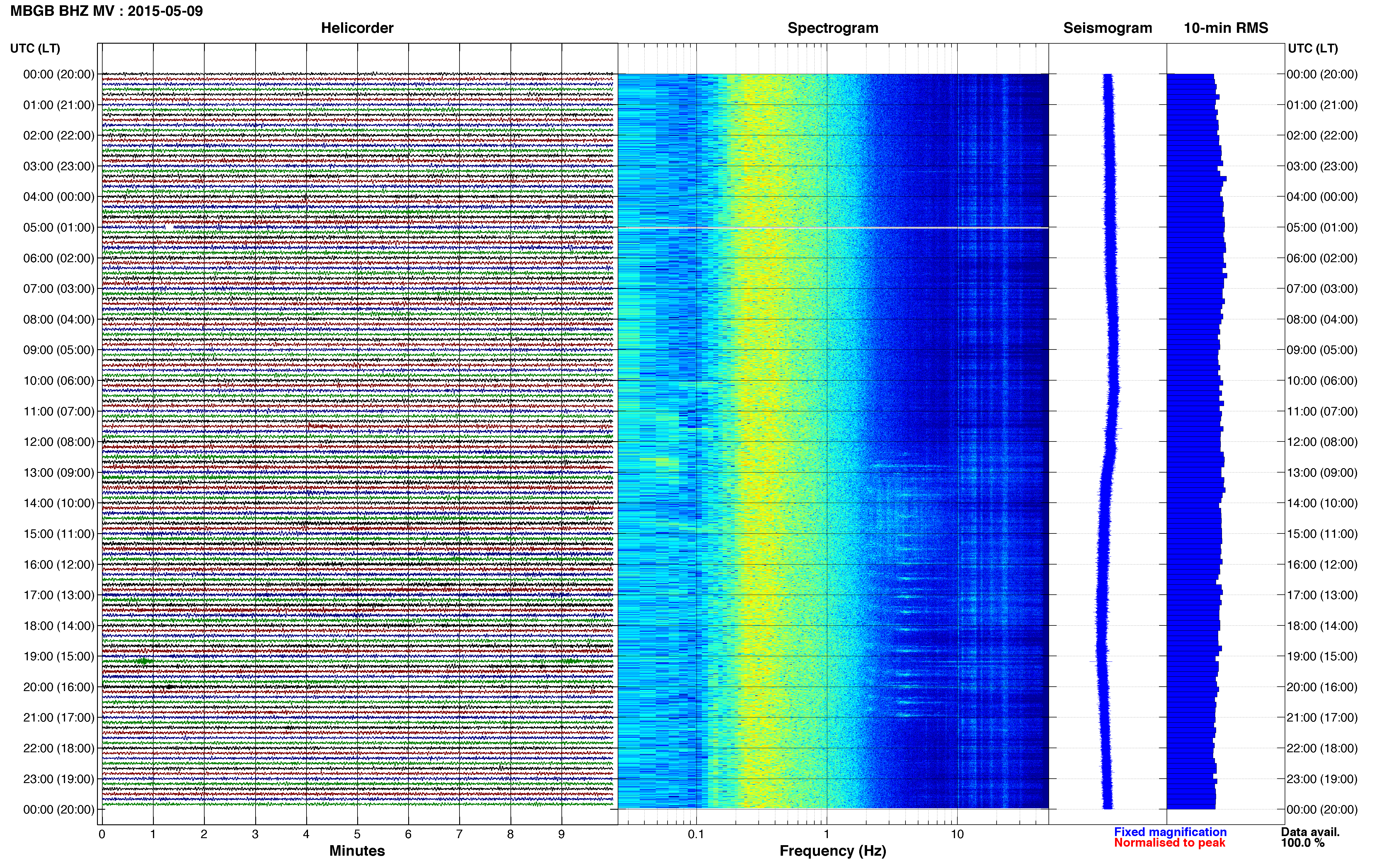Click left time label '13:00 (09:00)'

pos(59,473)
